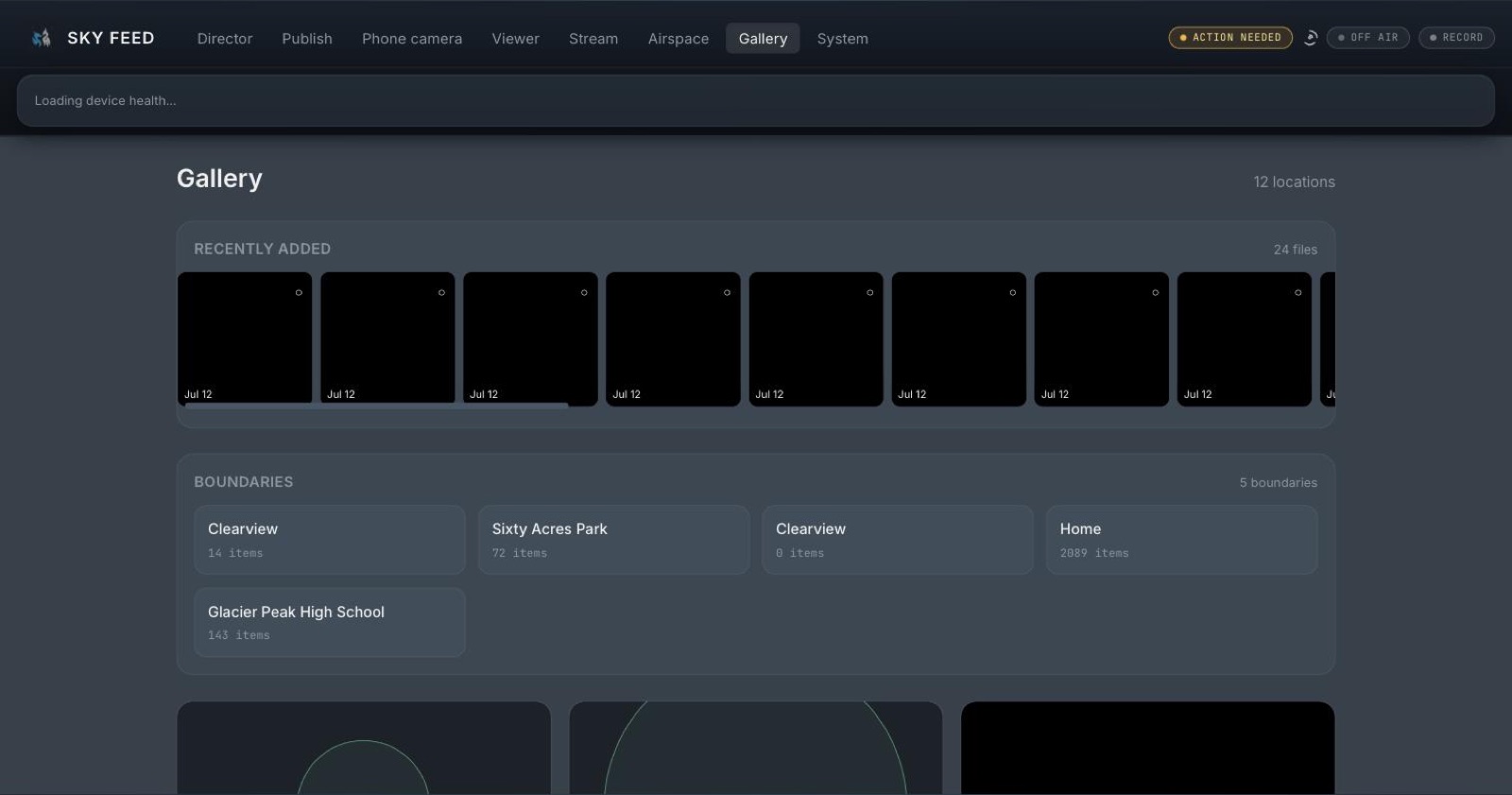Click the RECENTLY ADDED section heading
Screen dimensions: 1512x795
[x=263, y=249]
